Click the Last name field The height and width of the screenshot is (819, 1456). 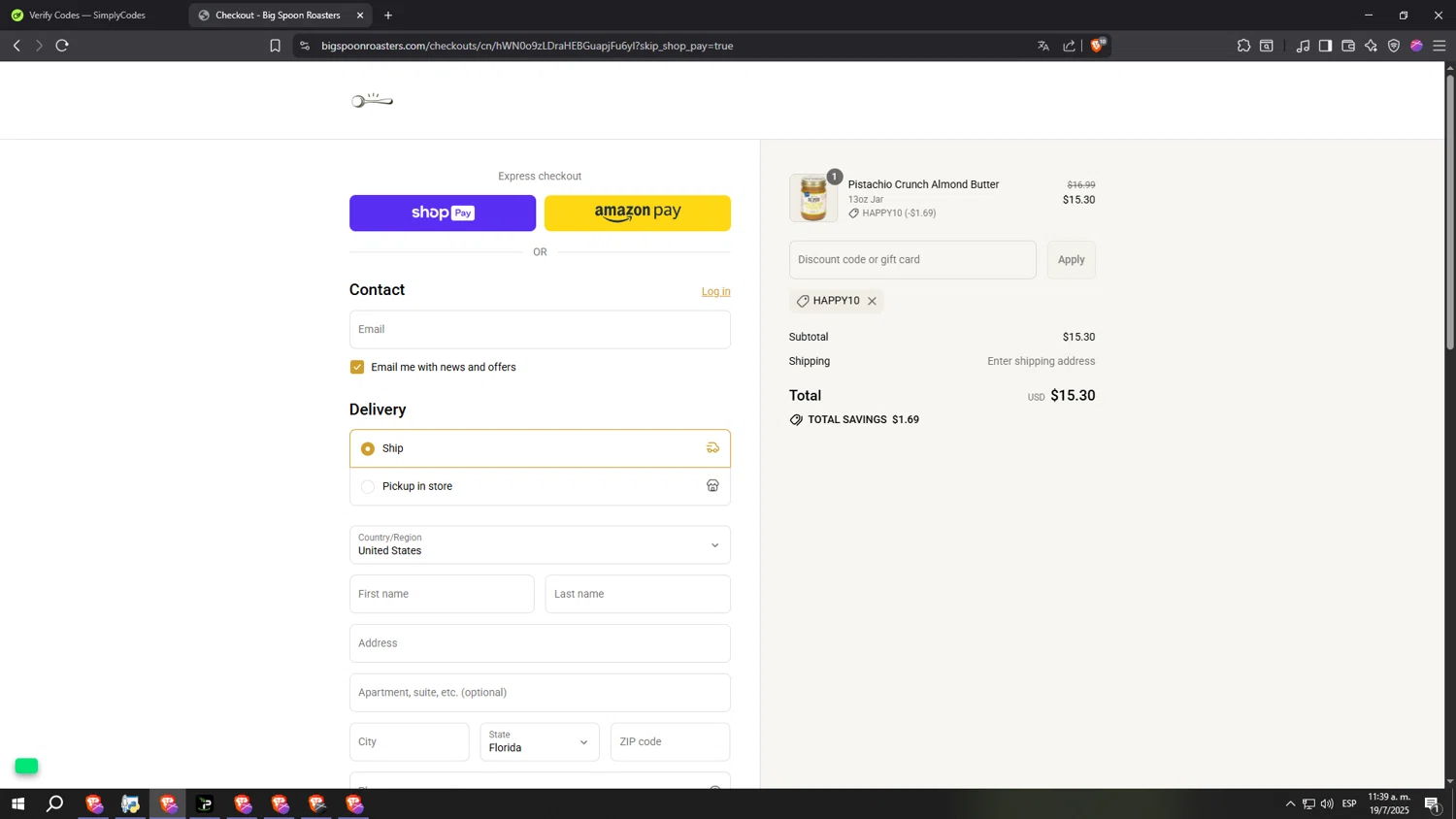(x=638, y=594)
